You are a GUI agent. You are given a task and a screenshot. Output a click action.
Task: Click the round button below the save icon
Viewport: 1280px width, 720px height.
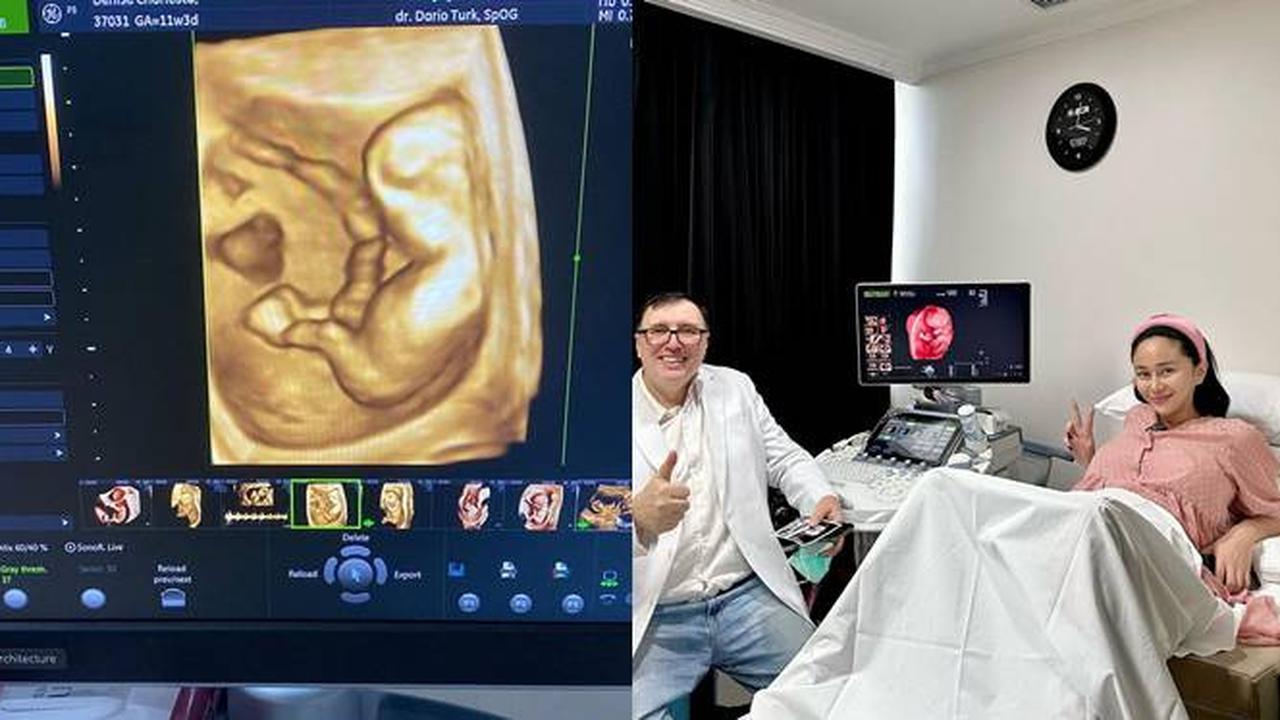click(x=468, y=602)
